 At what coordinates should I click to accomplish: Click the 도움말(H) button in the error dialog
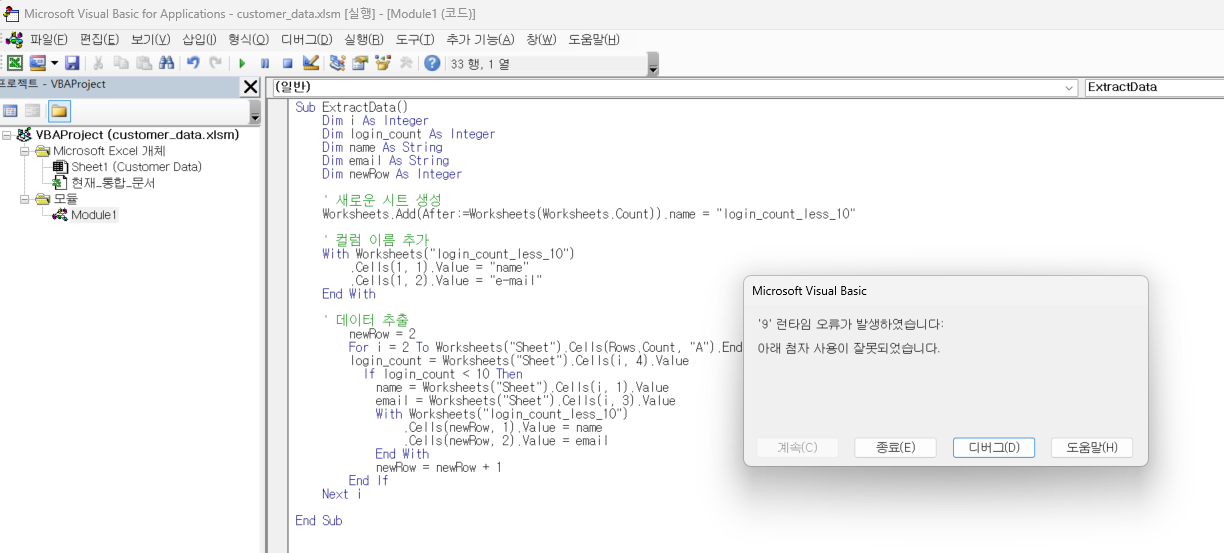click(x=1092, y=447)
